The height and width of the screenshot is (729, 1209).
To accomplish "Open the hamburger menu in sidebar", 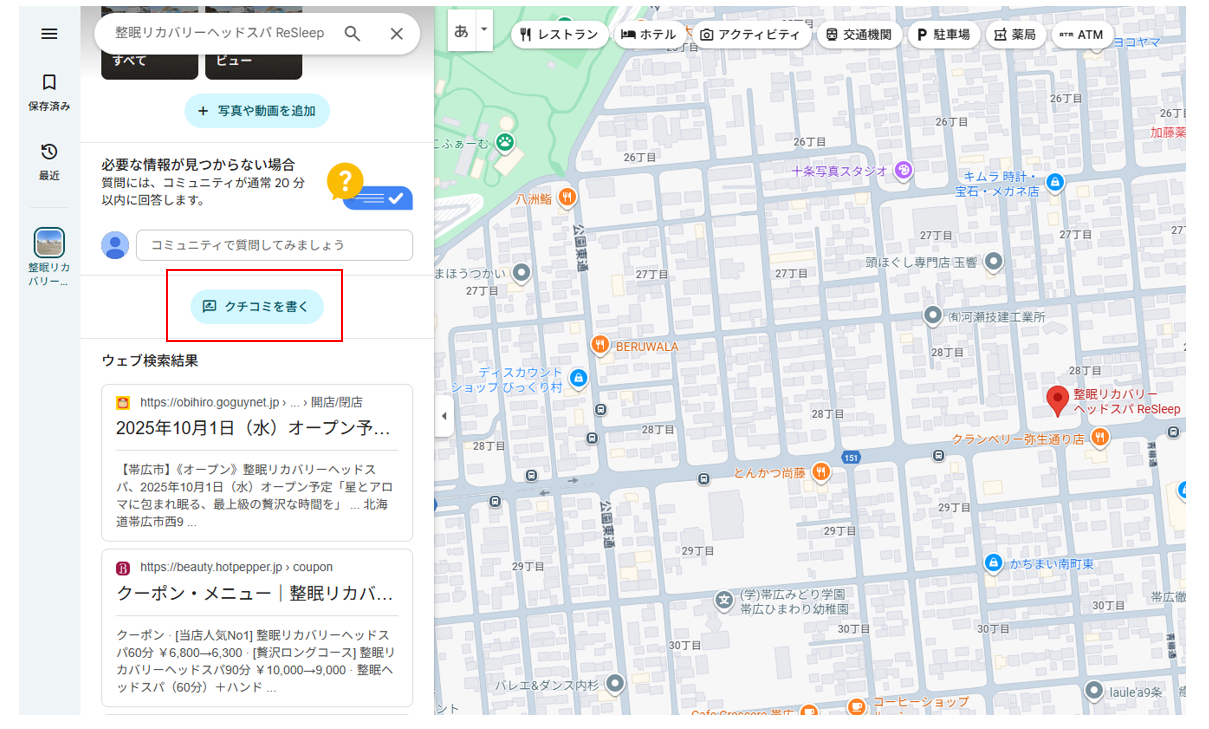I will [x=49, y=34].
